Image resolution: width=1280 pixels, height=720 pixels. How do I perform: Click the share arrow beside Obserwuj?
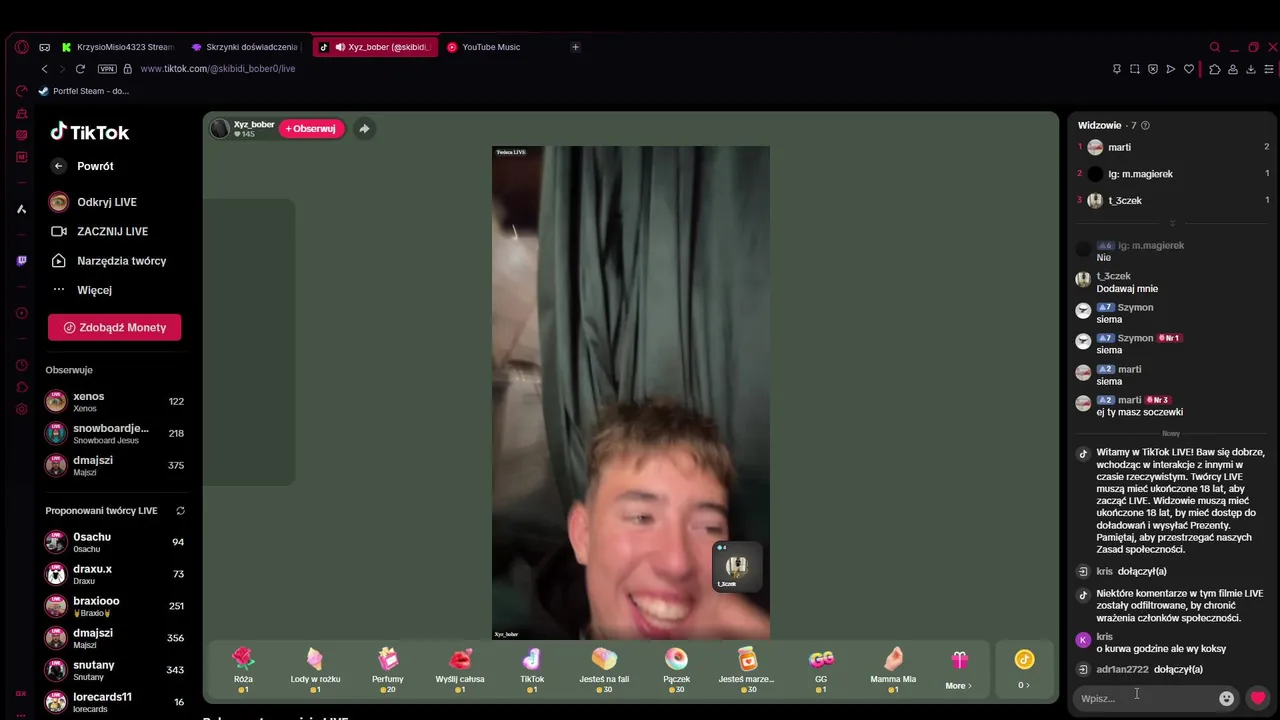[x=364, y=128]
